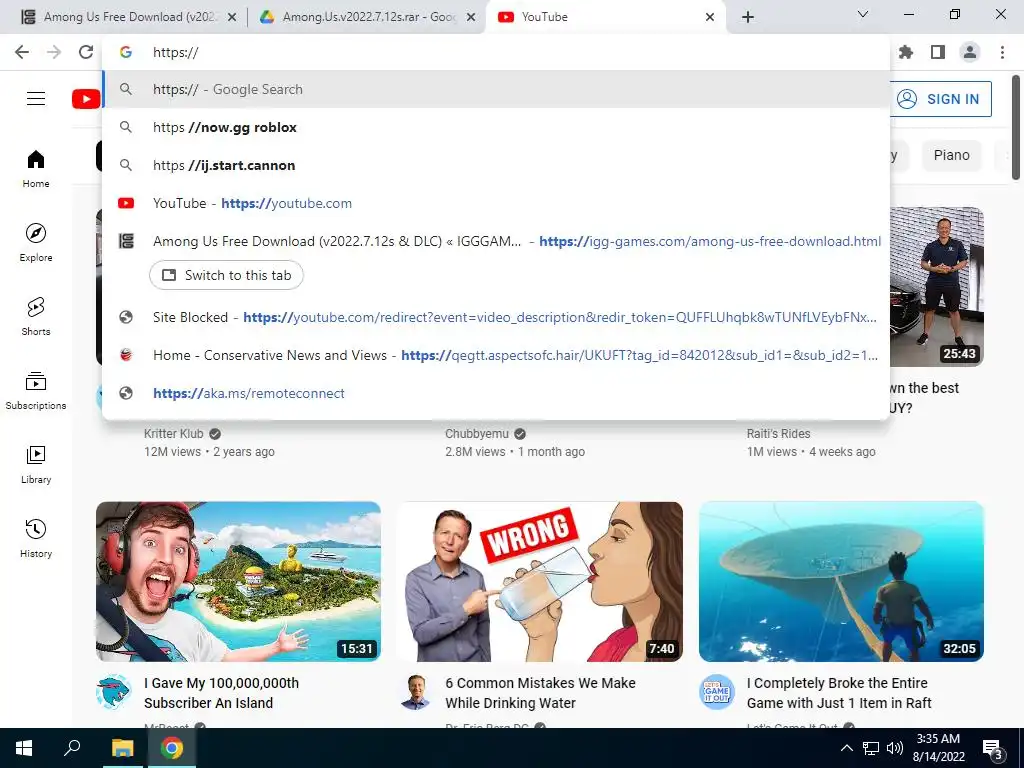
Task: Click MrBeast channel avatar
Action: click(114, 692)
